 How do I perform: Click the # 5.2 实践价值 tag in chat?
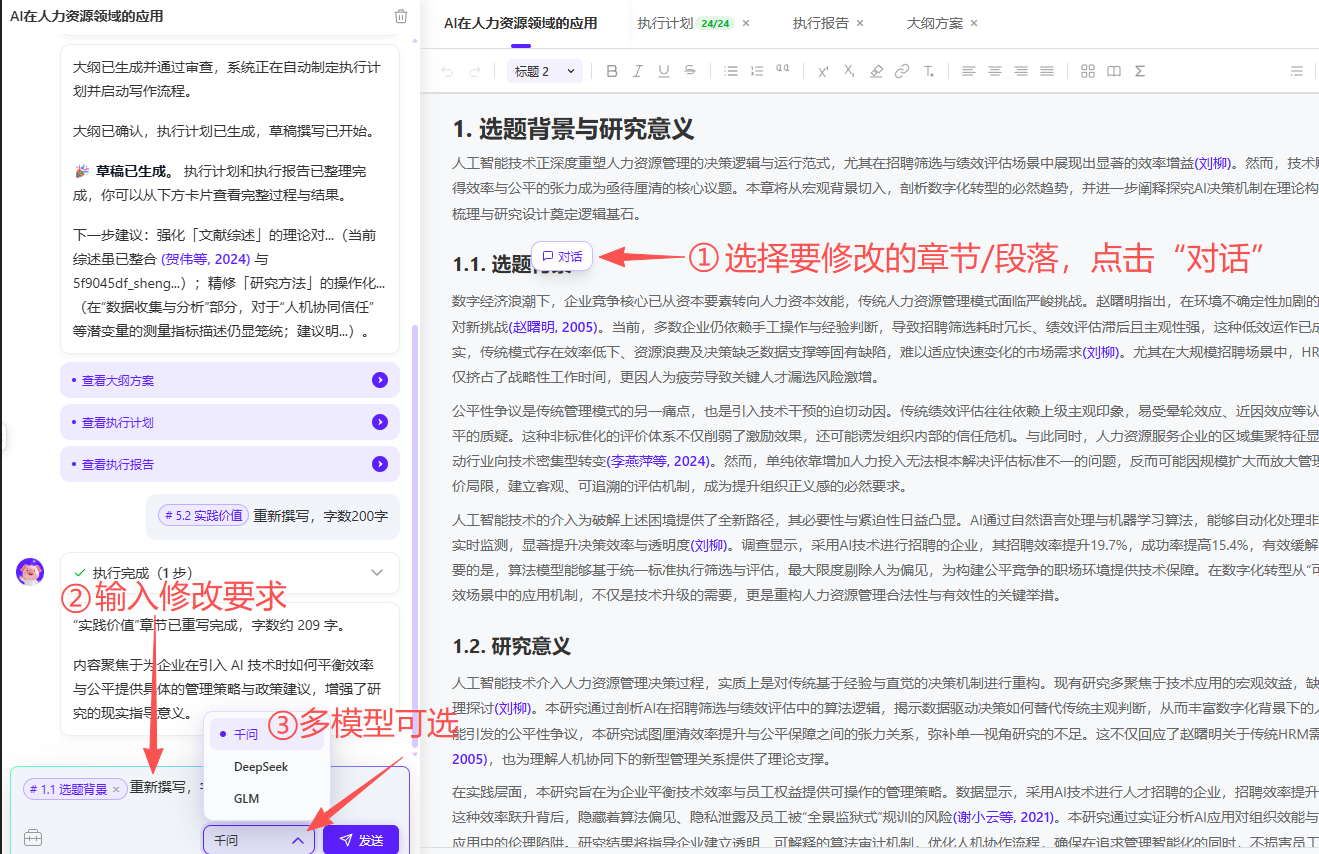tap(203, 516)
